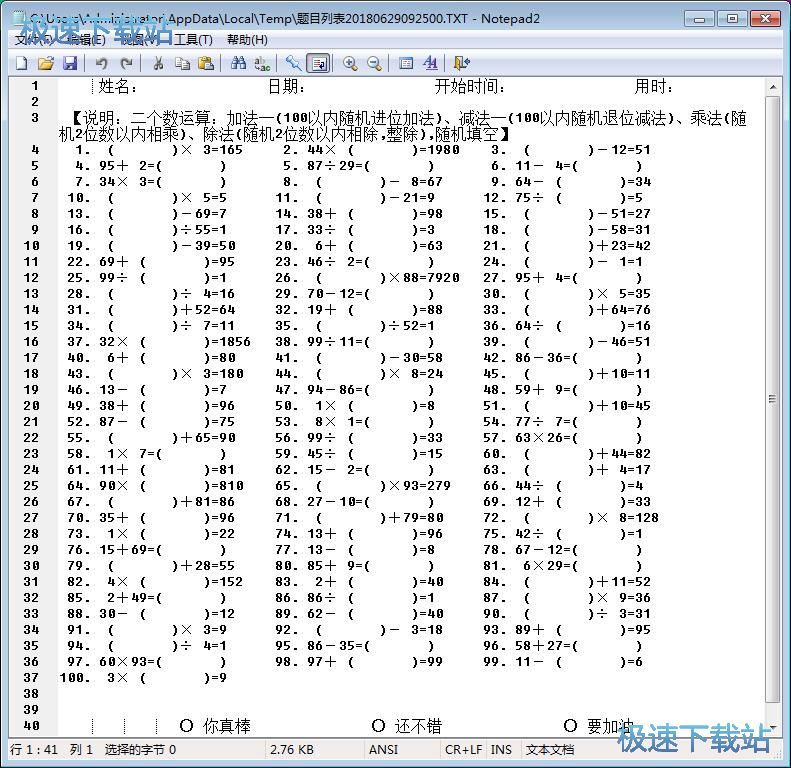This screenshot has height=768, width=791.
Task: Click problem 26. ( )×88=7920
Action: 367,278
